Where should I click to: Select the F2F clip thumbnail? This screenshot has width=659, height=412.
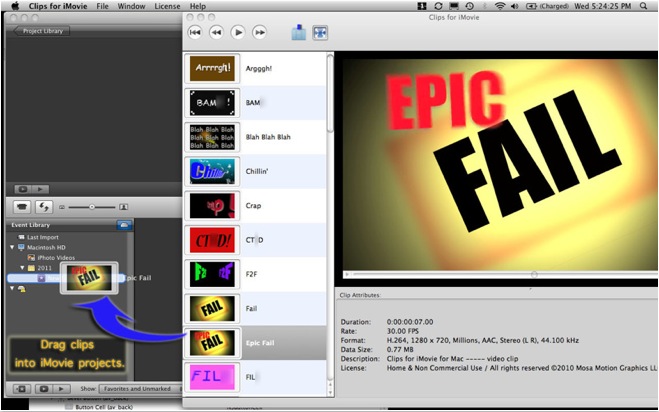click(x=212, y=274)
